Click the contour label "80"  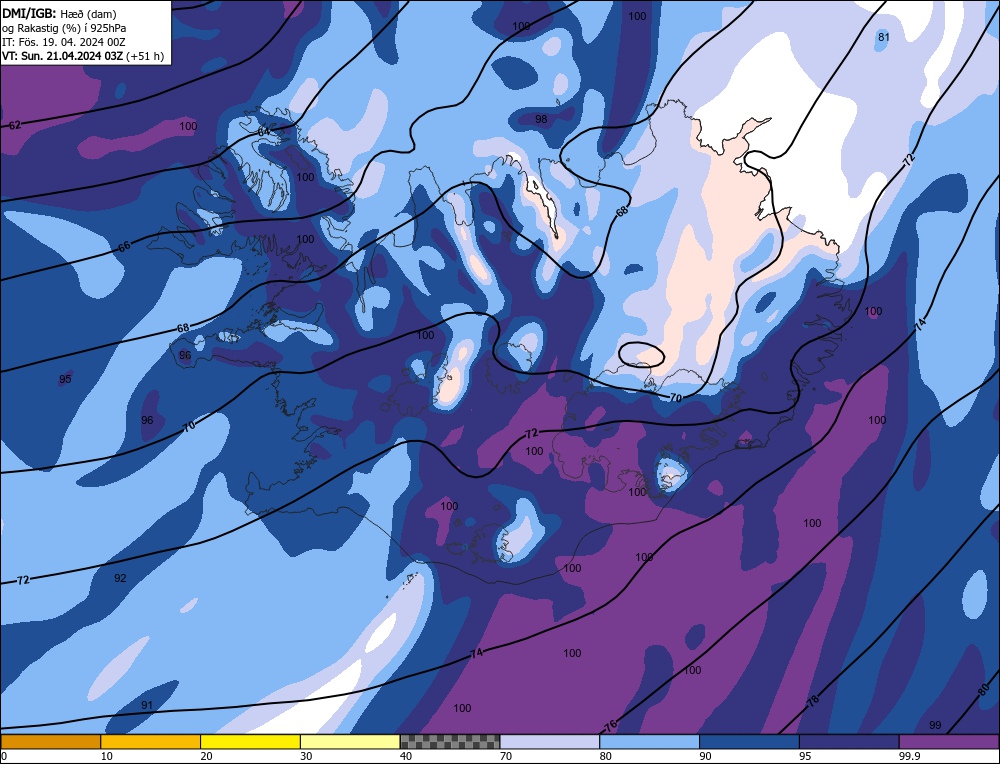[984, 689]
